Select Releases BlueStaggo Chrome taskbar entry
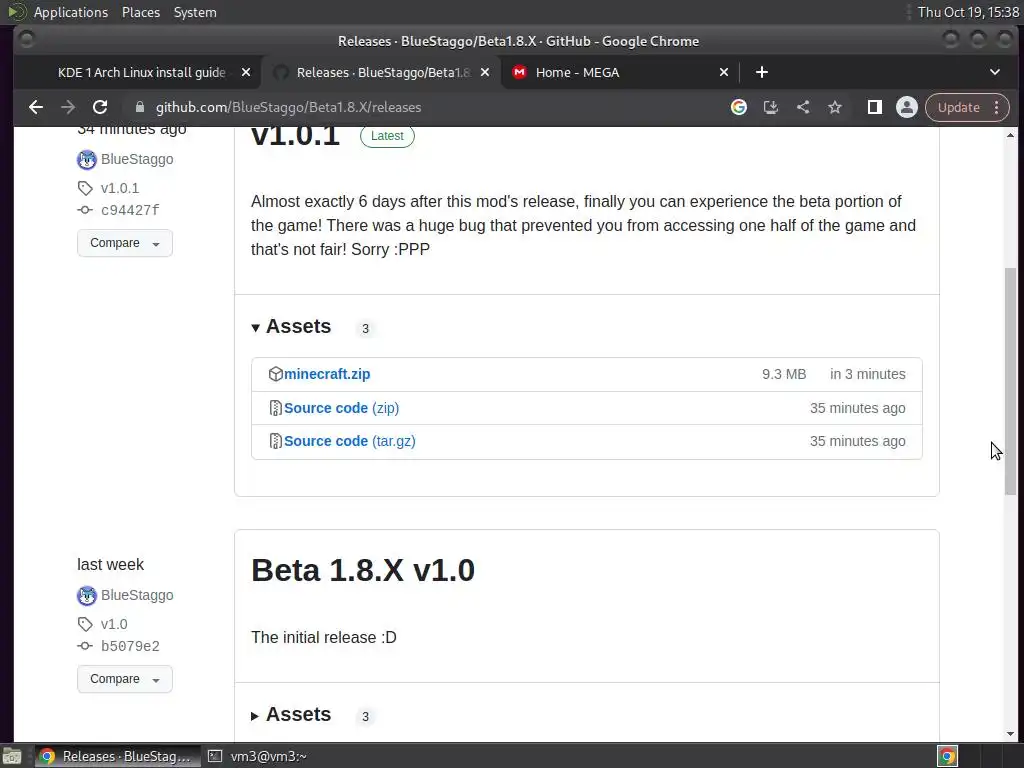The image size is (1024, 768). 117,756
